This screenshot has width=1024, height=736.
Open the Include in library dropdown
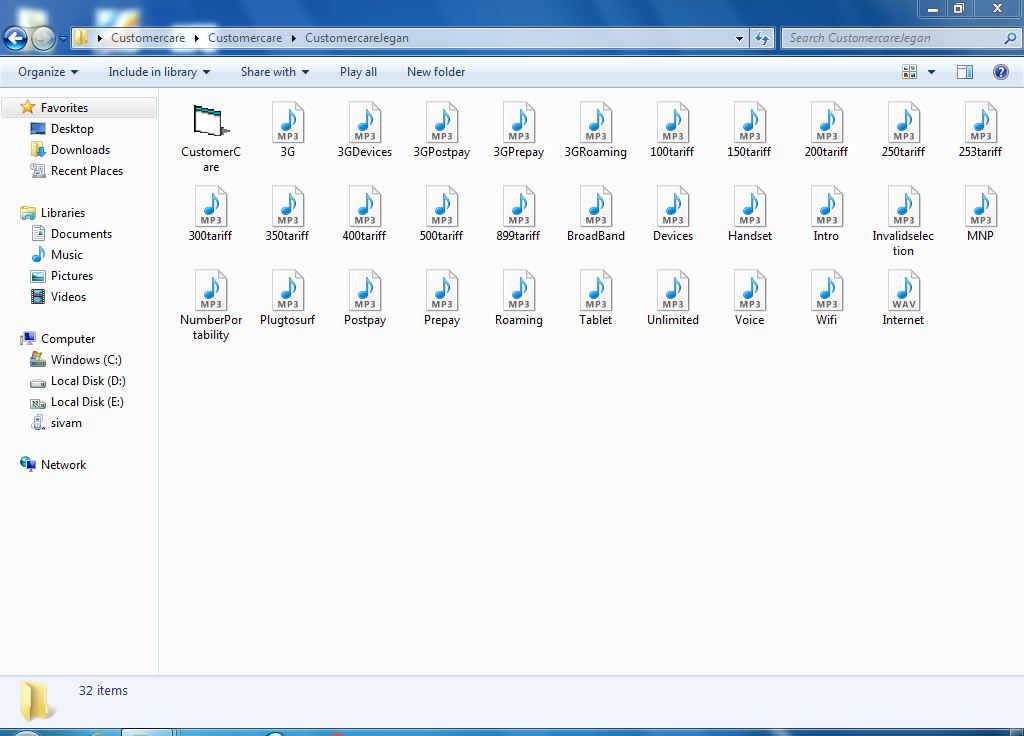(159, 72)
